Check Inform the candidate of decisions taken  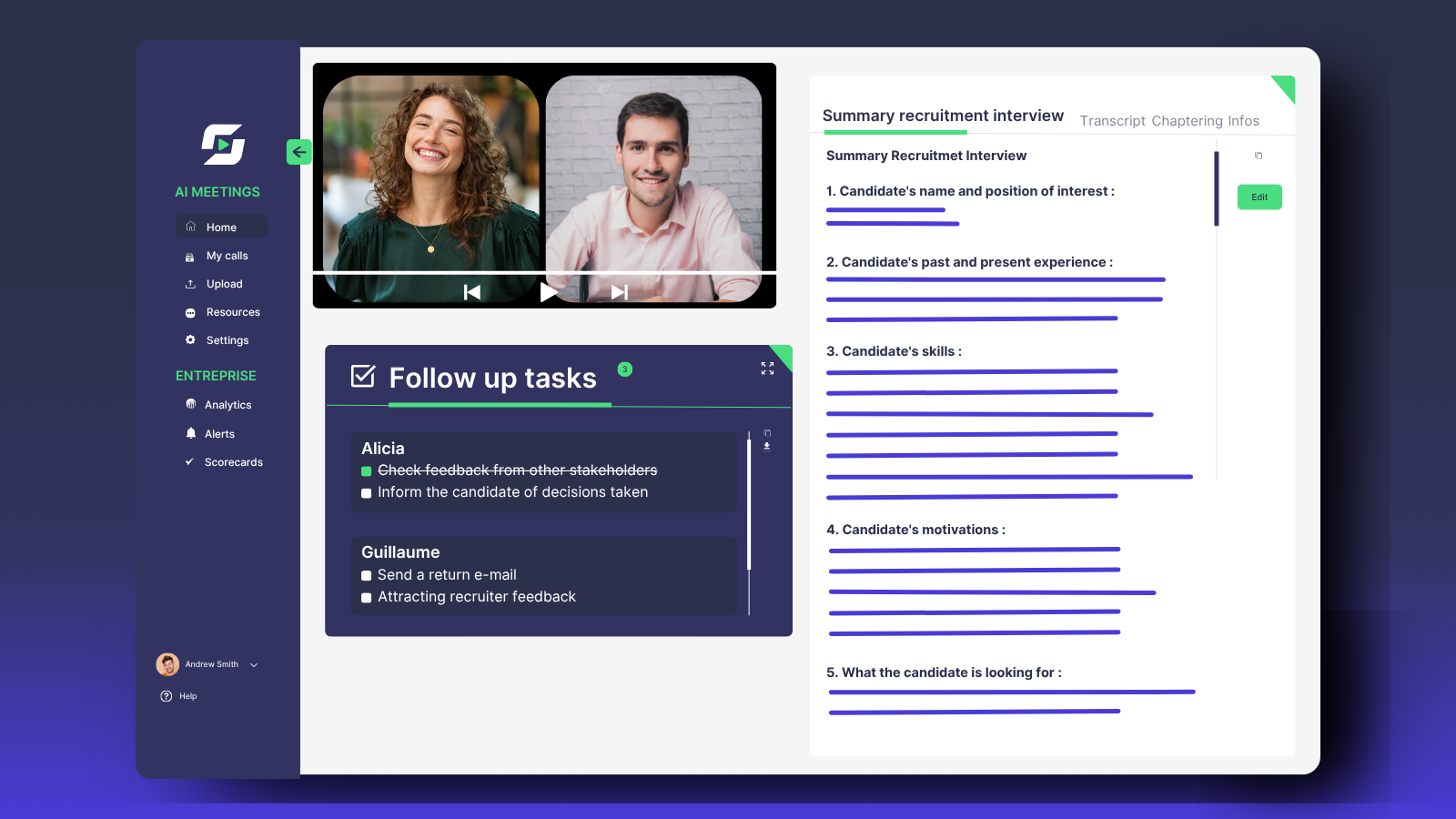coord(366,493)
